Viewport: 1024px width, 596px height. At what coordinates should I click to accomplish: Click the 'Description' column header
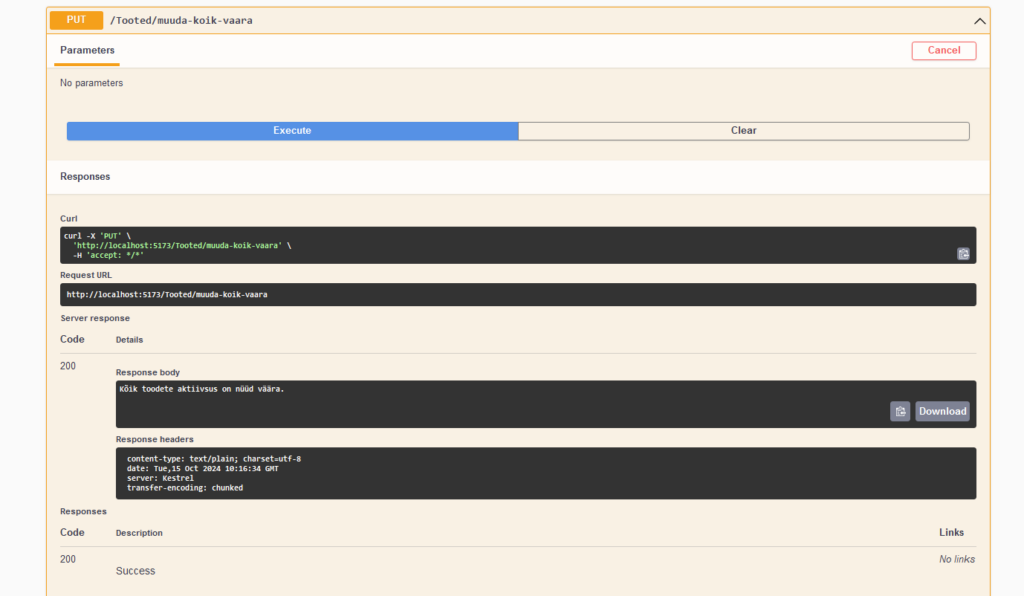(x=139, y=533)
